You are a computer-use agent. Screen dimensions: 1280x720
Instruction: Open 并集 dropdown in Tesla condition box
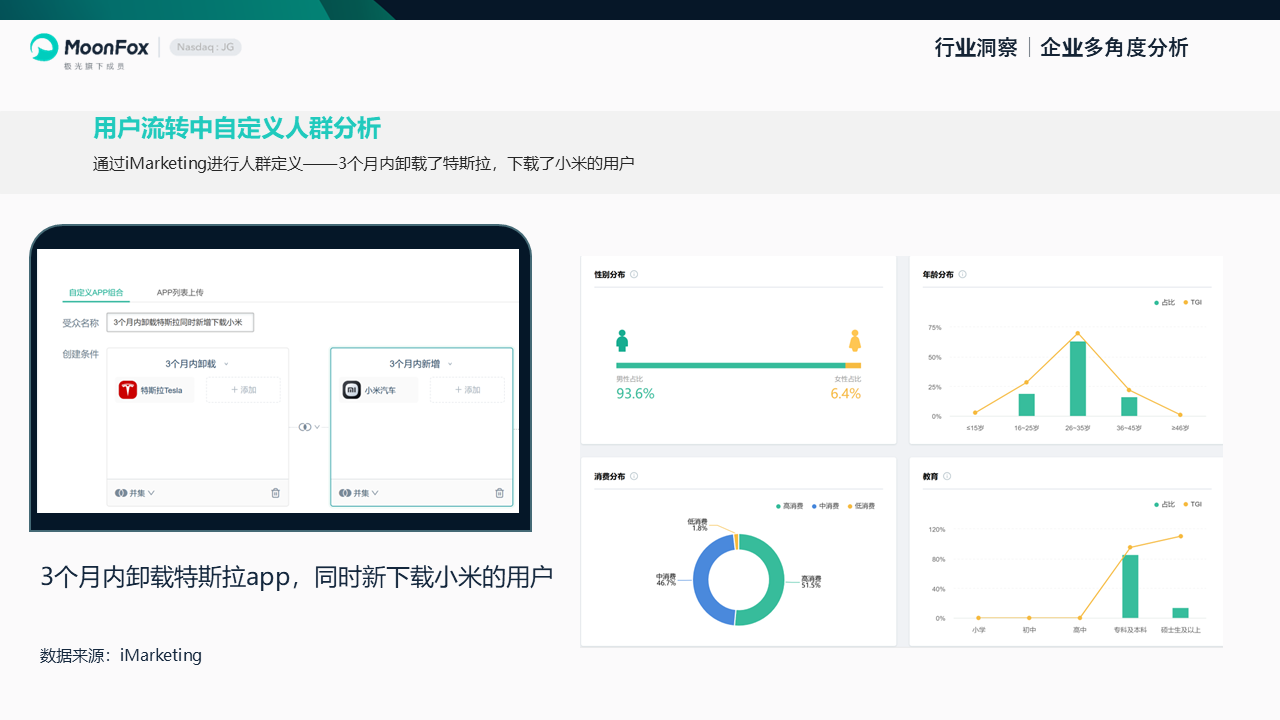point(135,493)
